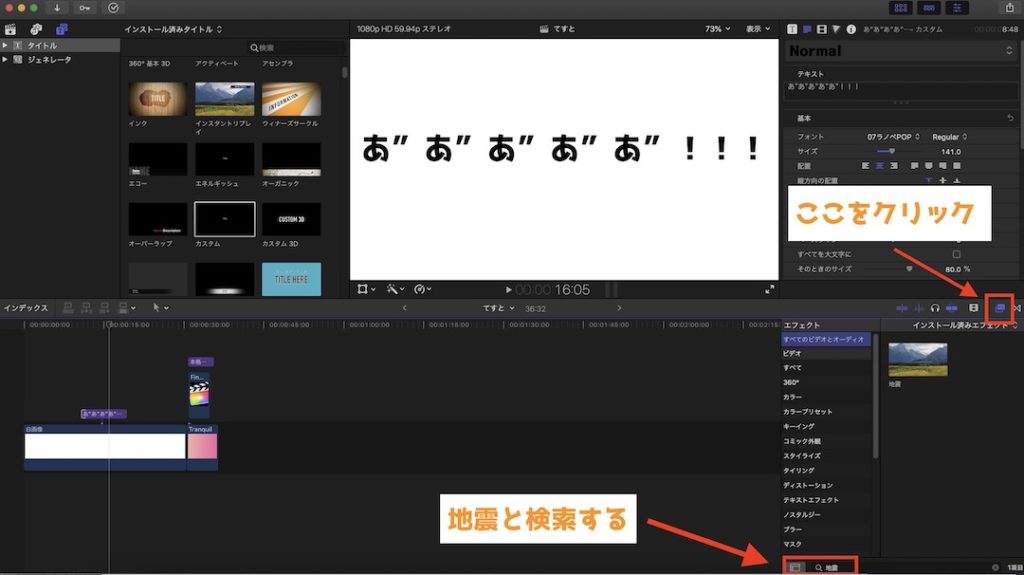
Task: Select the ウィナーズサークル title thumbnail
Action: click(x=291, y=99)
